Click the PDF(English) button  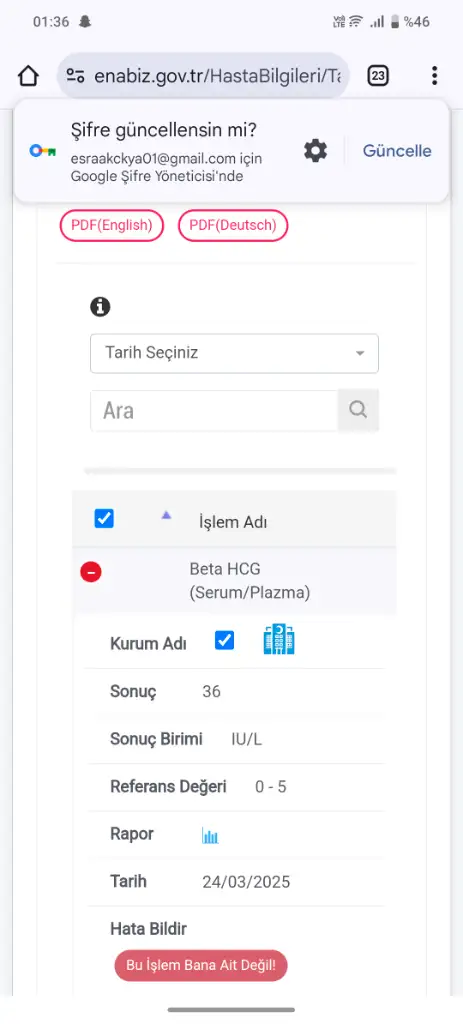(112, 225)
